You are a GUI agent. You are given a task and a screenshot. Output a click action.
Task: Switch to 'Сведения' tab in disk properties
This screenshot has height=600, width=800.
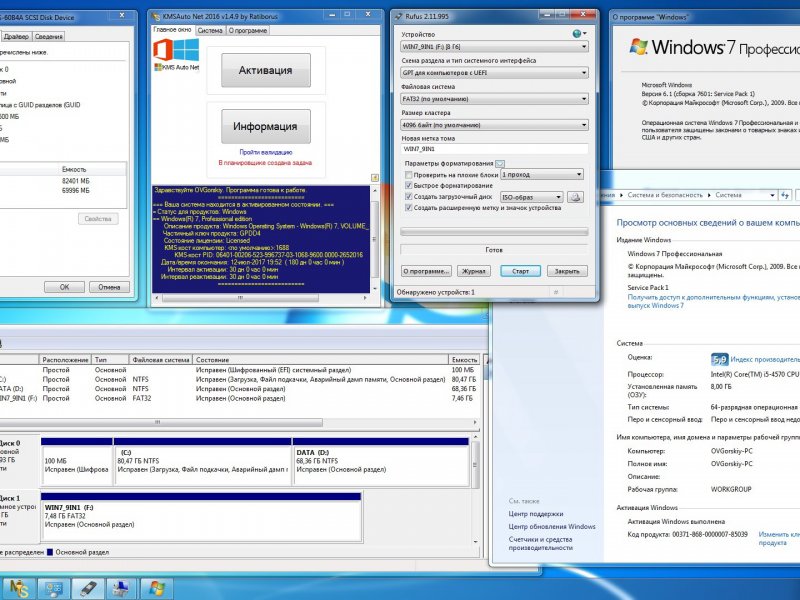tap(49, 36)
